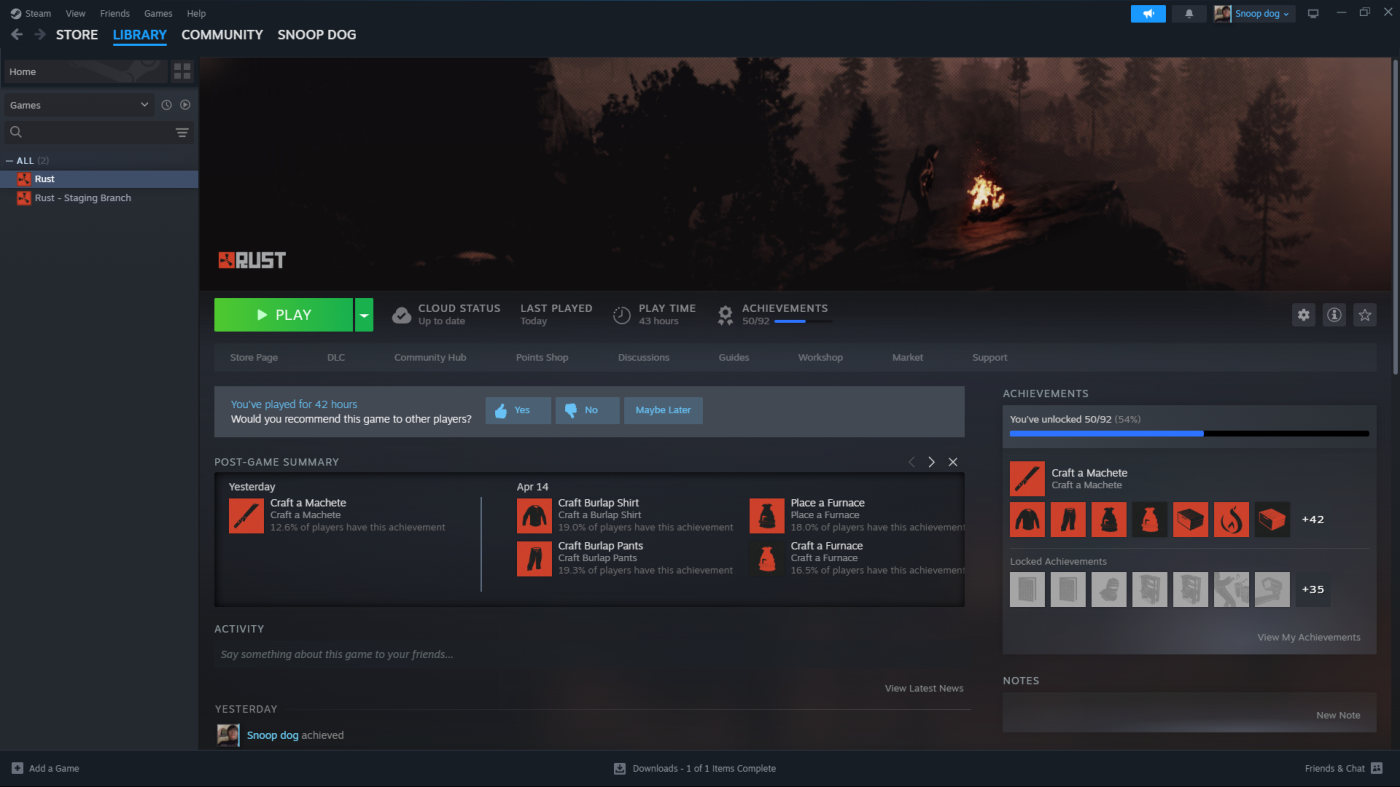Open the Play button options dropdown arrow
This screenshot has height=787, width=1400.
(x=364, y=315)
